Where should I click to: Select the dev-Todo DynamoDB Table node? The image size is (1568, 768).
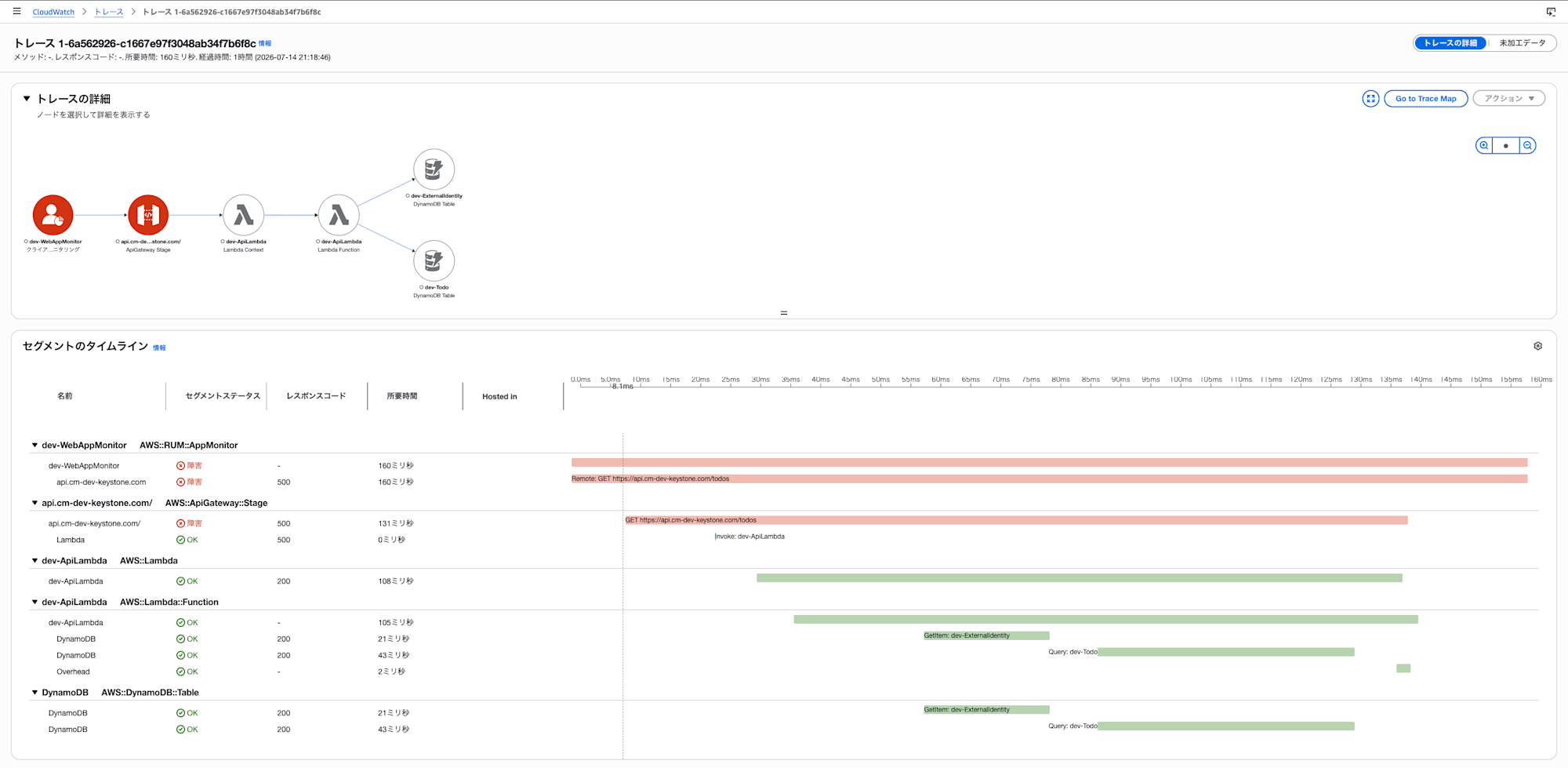coord(434,261)
